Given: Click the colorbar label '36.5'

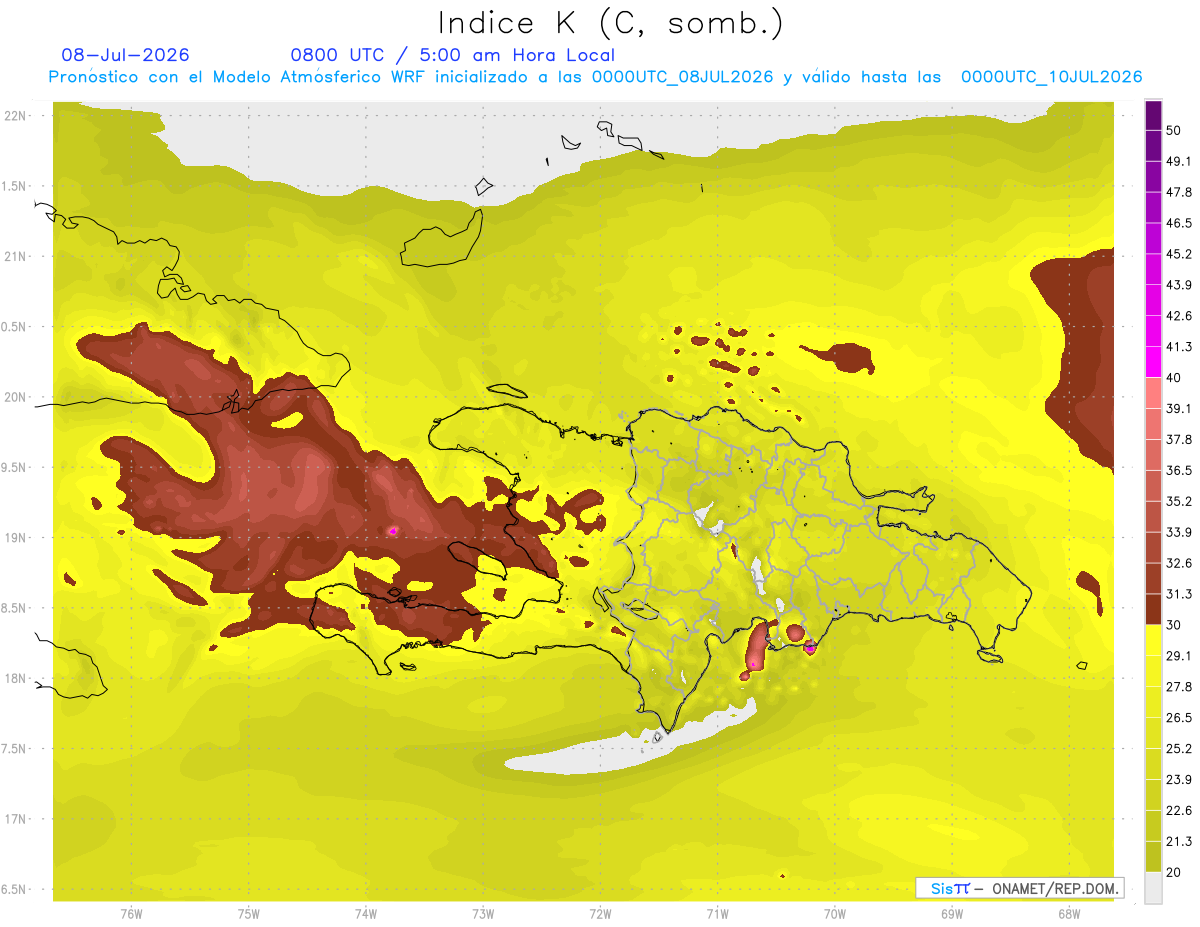Looking at the screenshot, I should 1179,470.
